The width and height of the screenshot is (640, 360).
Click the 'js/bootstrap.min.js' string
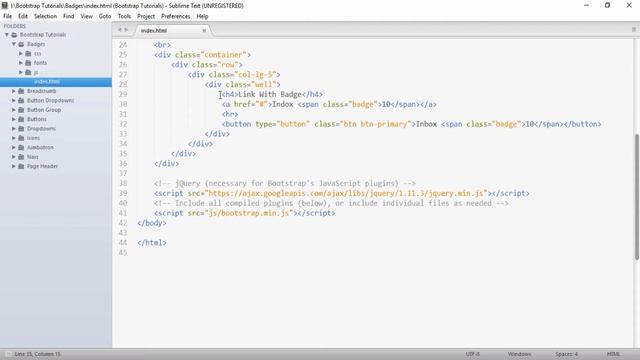tap(249, 213)
